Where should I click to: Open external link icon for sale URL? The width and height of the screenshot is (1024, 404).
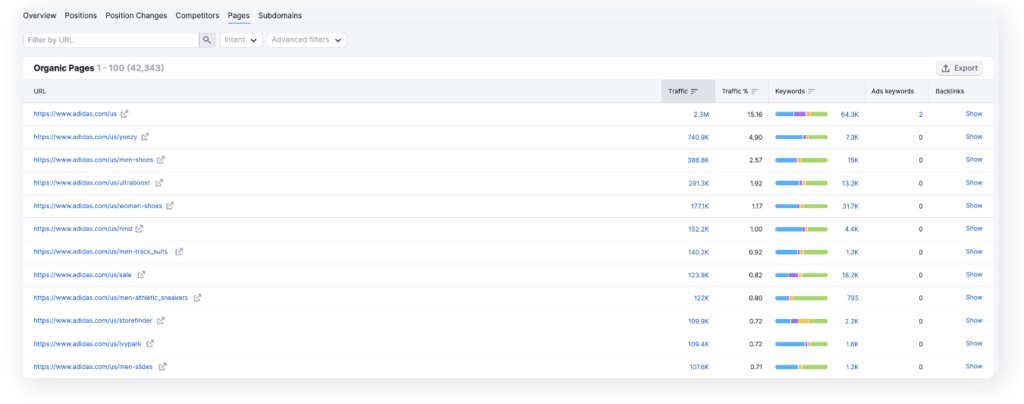pos(141,275)
